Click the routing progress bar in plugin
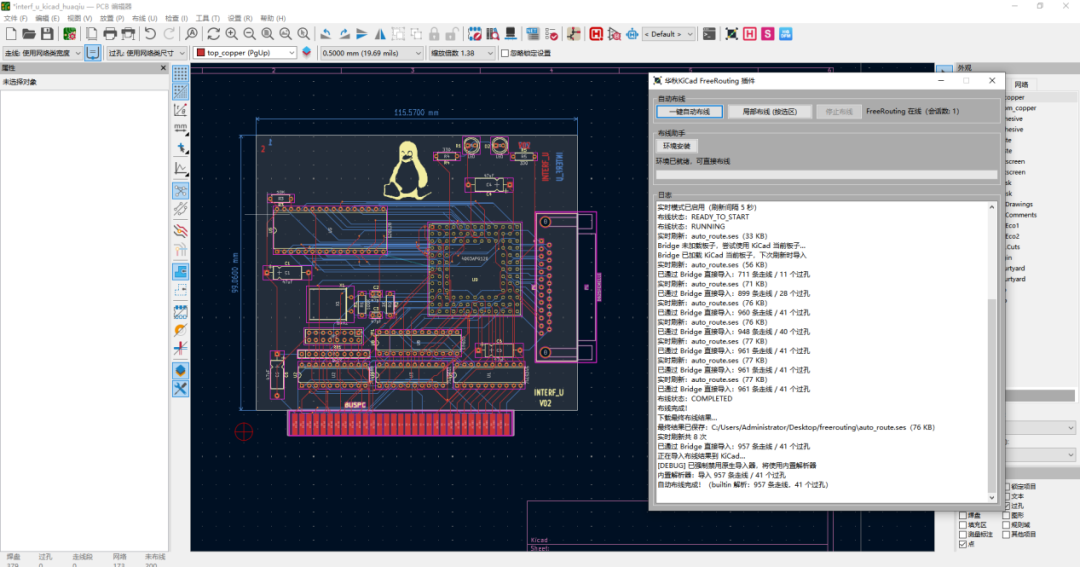This screenshot has height=567, width=1080. pyautogui.click(x=827, y=175)
